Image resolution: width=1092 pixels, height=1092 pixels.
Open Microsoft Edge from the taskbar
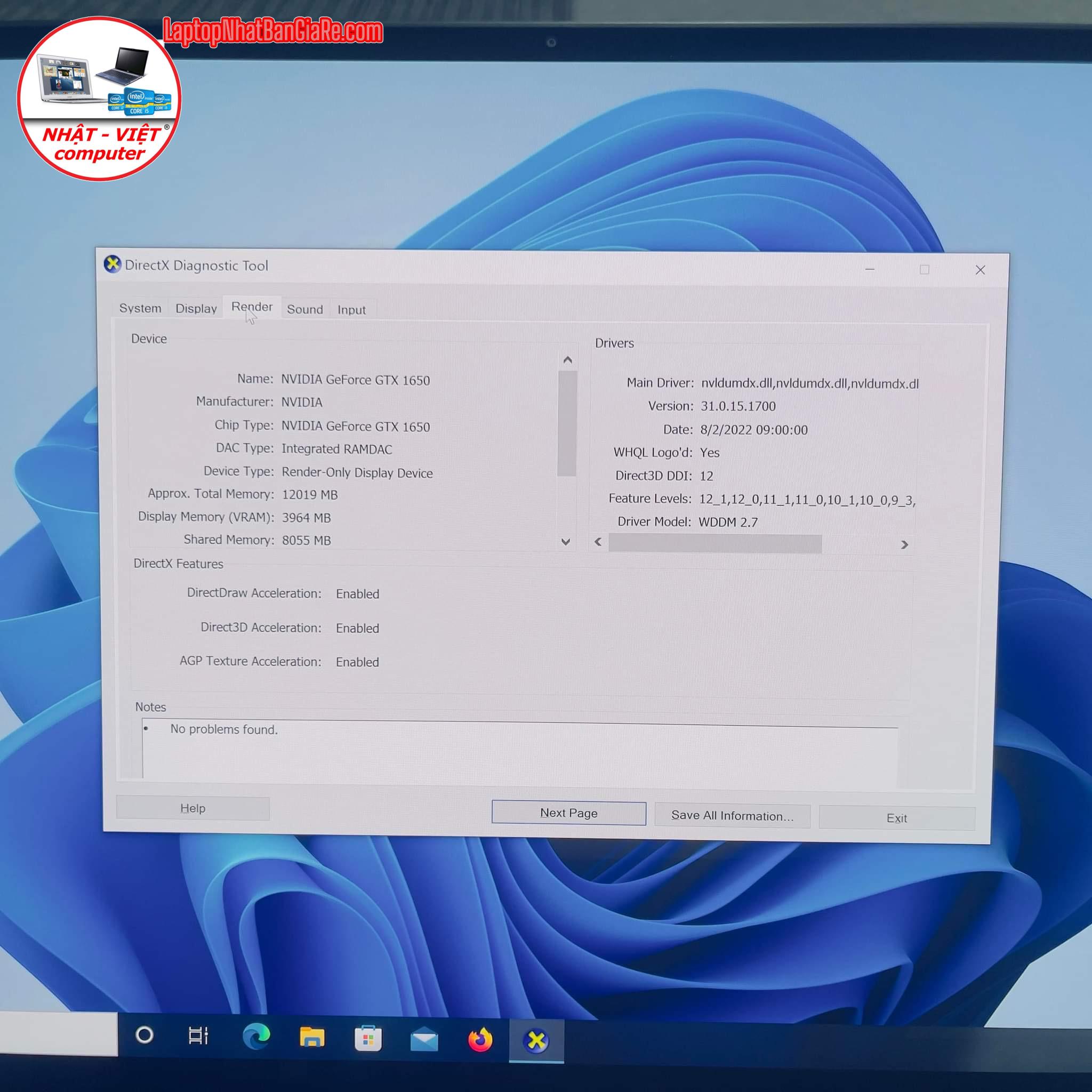click(256, 1037)
